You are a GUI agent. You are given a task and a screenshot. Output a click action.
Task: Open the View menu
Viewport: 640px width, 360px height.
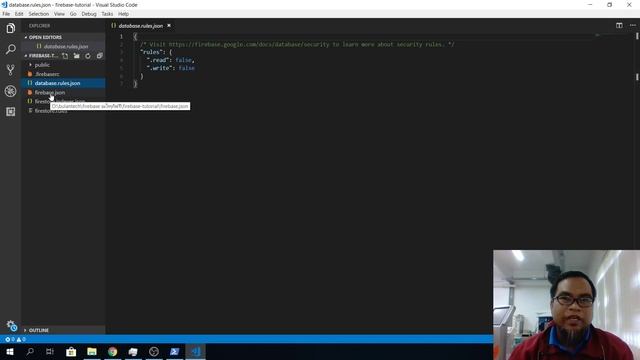(x=59, y=14)
